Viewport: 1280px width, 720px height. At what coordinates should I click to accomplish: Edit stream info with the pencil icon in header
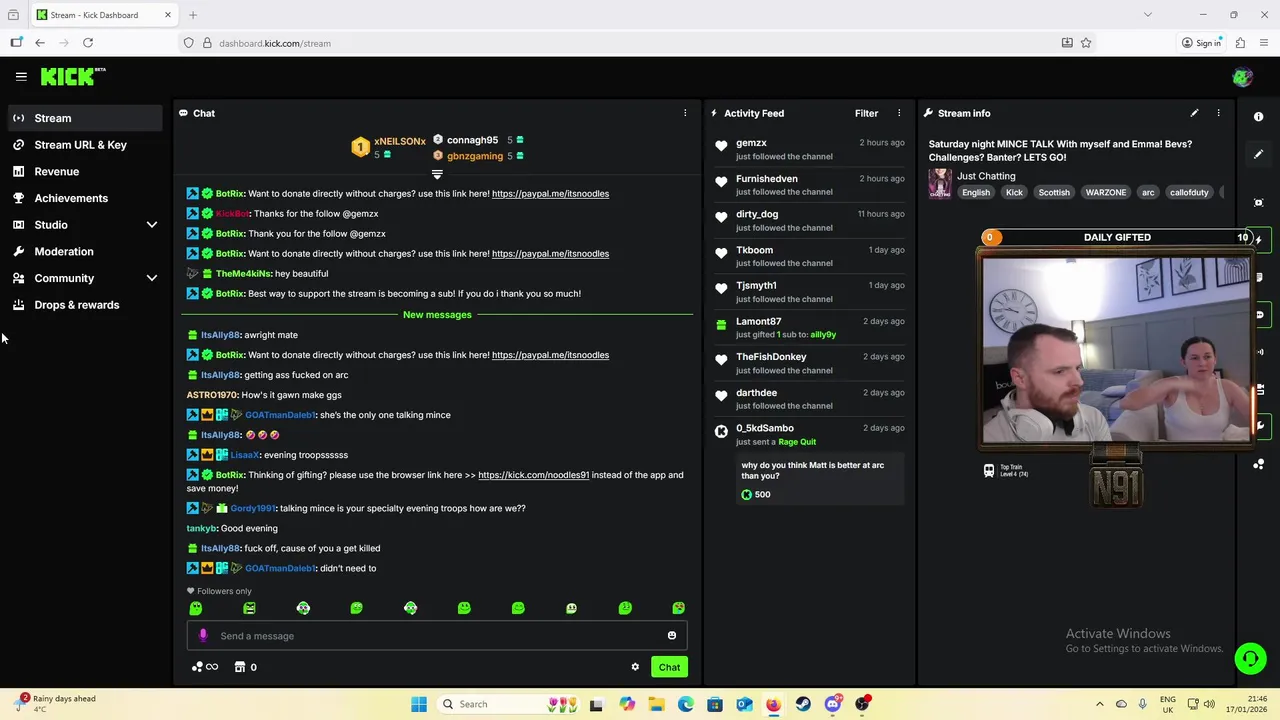(1194, 113)
